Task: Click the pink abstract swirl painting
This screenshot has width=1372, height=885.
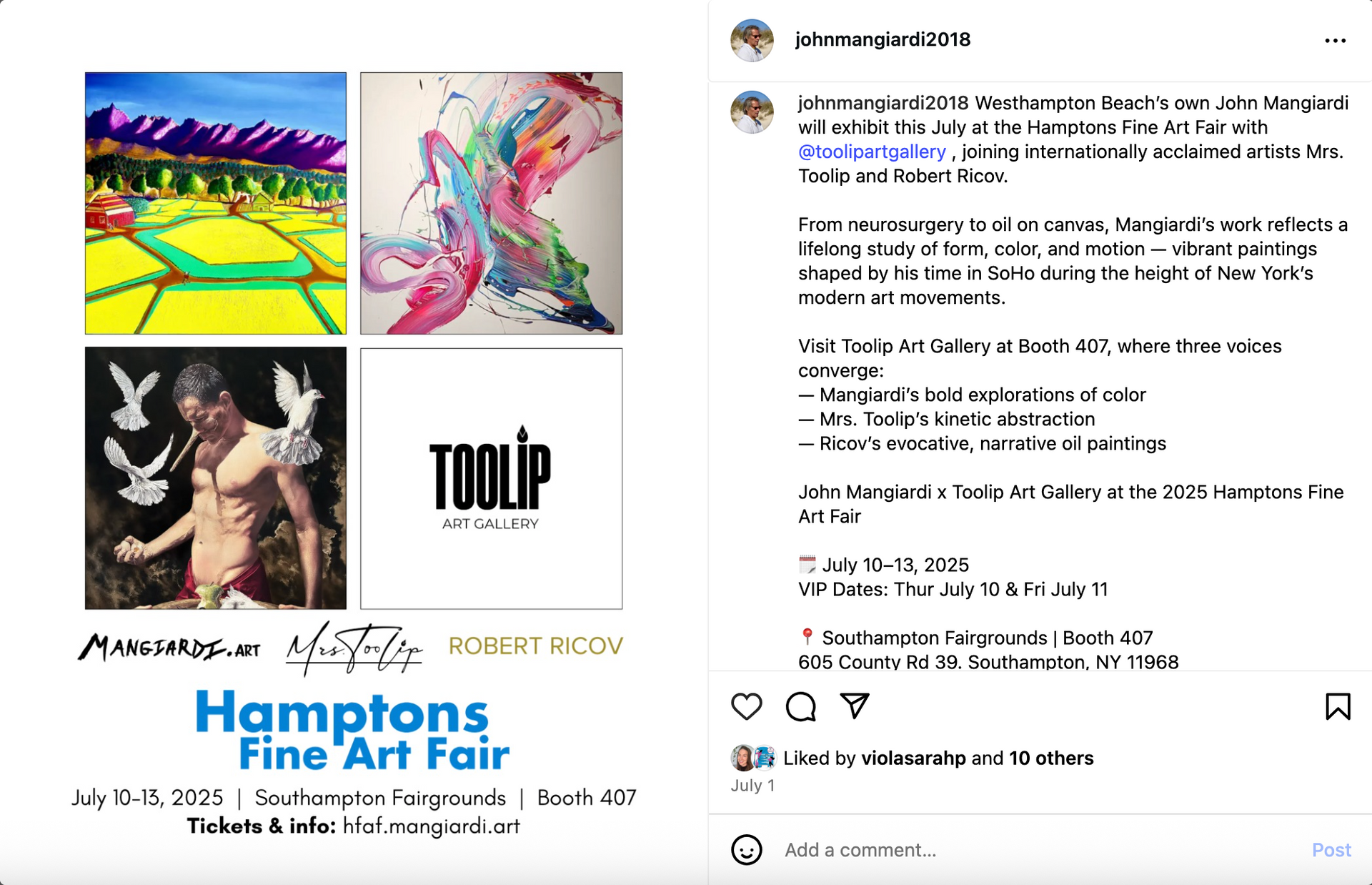Action: (491, 203)
